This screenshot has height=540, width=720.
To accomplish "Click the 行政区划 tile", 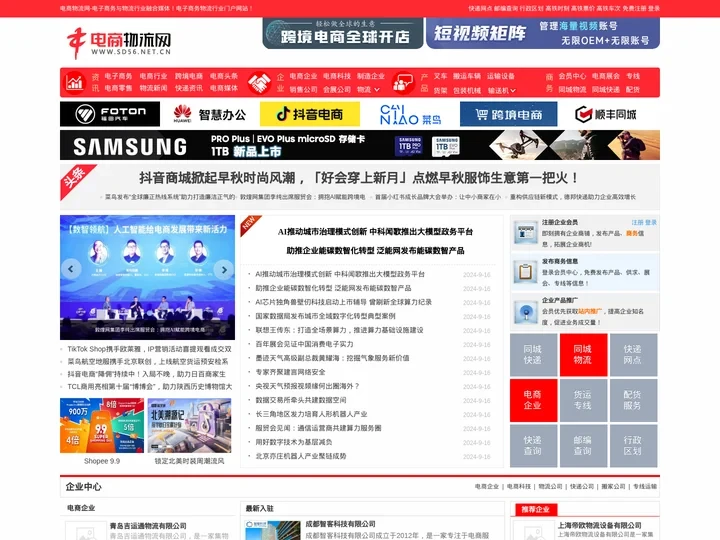I will tap(632, 445).
